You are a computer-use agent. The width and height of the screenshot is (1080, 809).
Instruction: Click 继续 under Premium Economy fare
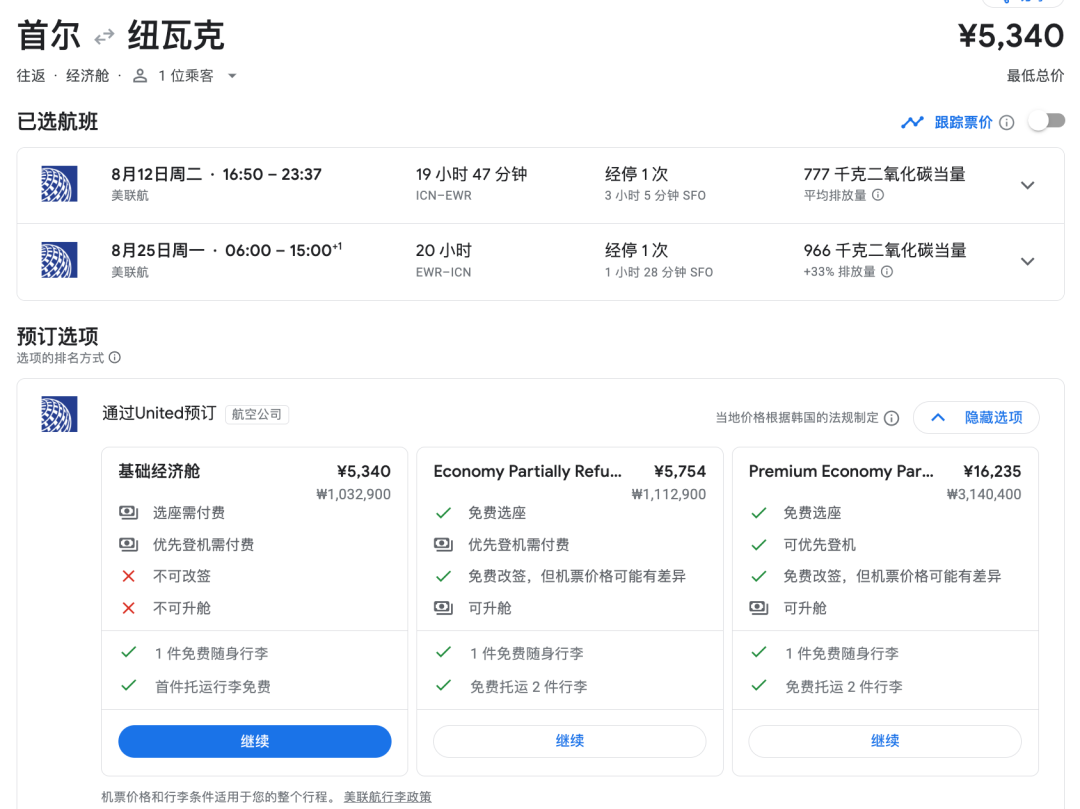coord(885,741)
